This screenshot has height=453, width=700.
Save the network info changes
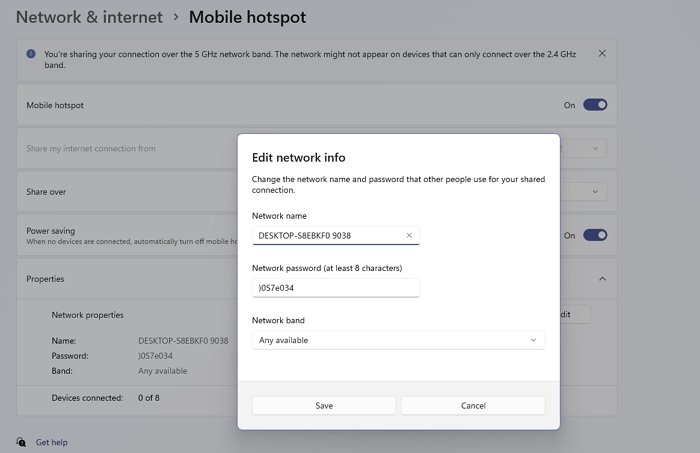pos(324,405)
